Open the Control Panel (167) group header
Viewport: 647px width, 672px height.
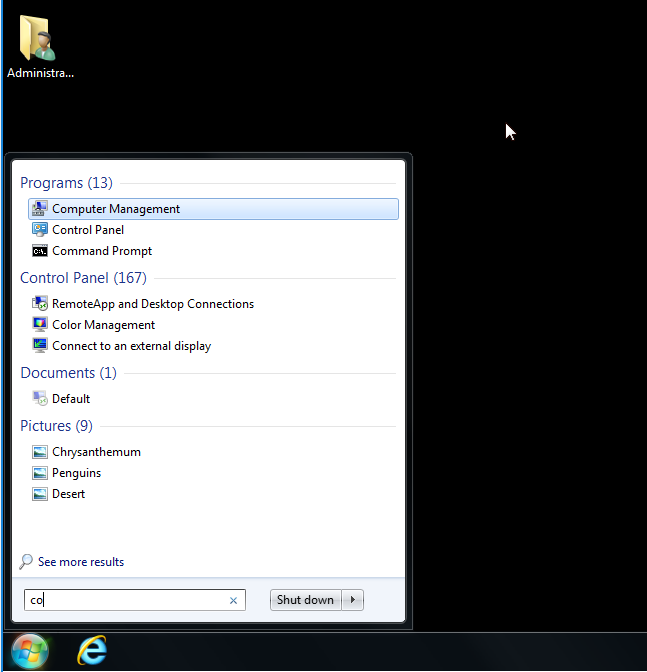(83, 278)
